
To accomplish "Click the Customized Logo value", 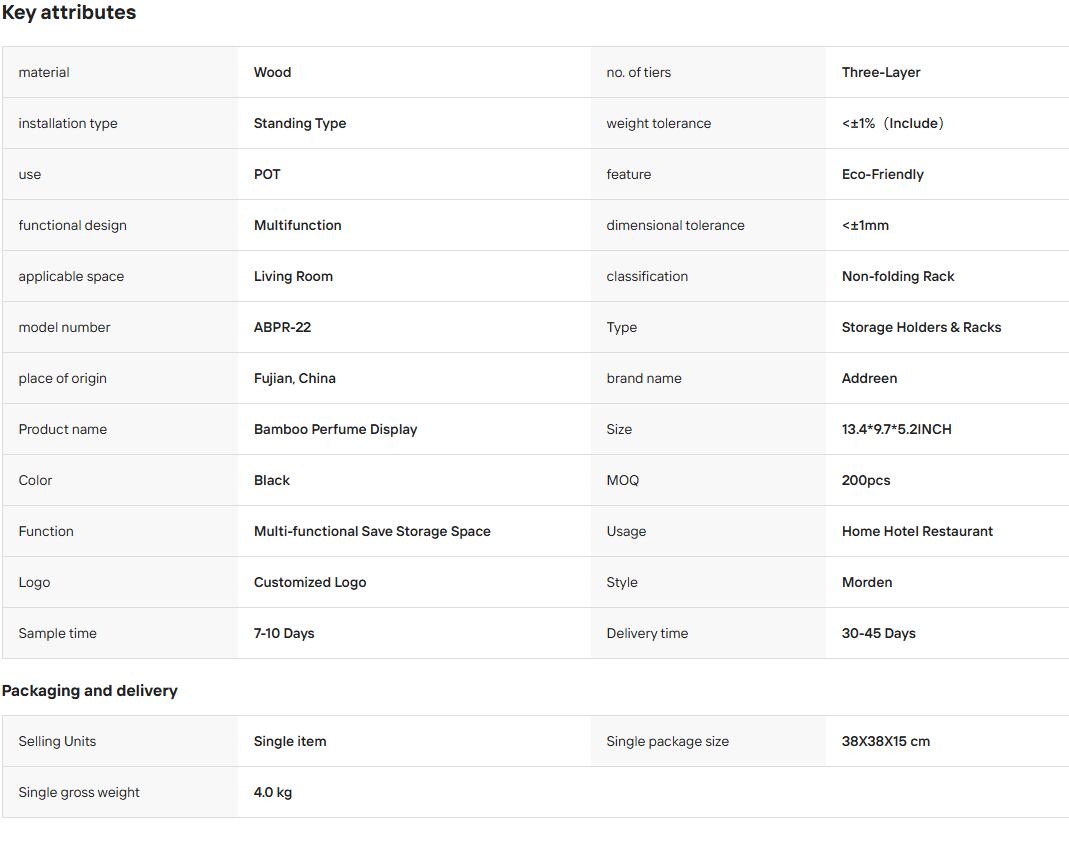I will pos(310,583).
